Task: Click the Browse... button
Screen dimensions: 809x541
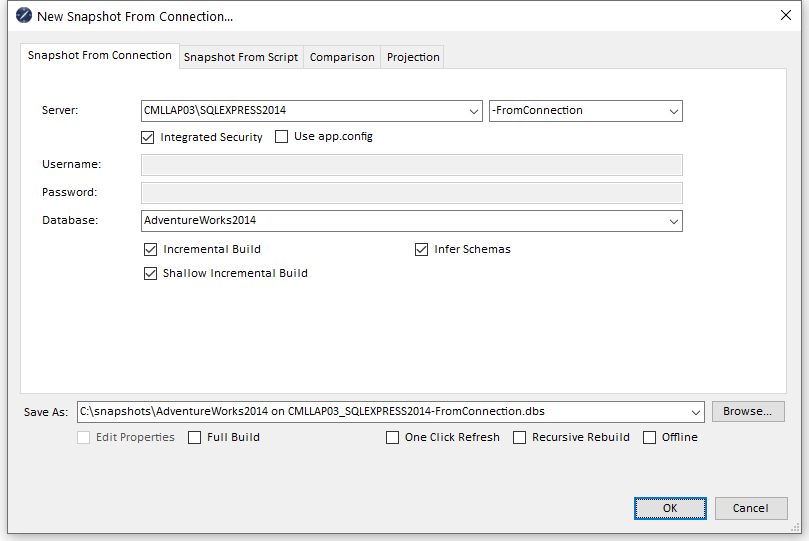Action: (748, 411)
